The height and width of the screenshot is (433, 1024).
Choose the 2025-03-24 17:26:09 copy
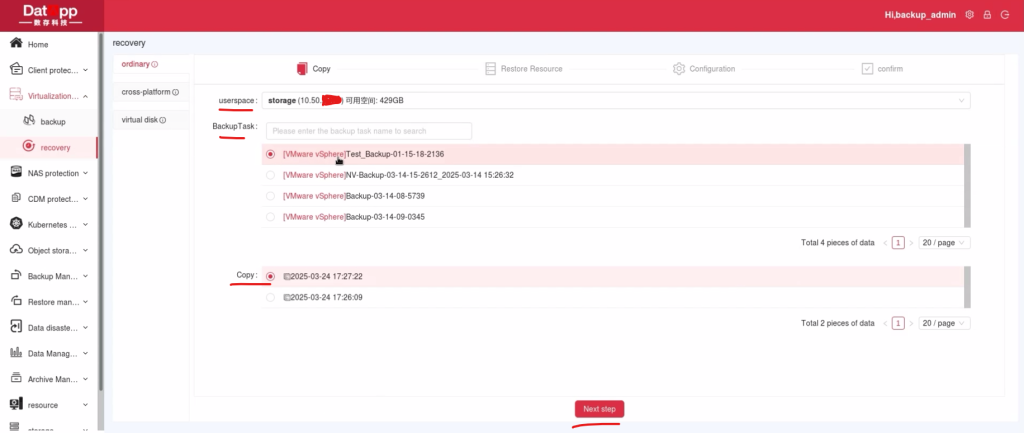[x=270, y=297]
